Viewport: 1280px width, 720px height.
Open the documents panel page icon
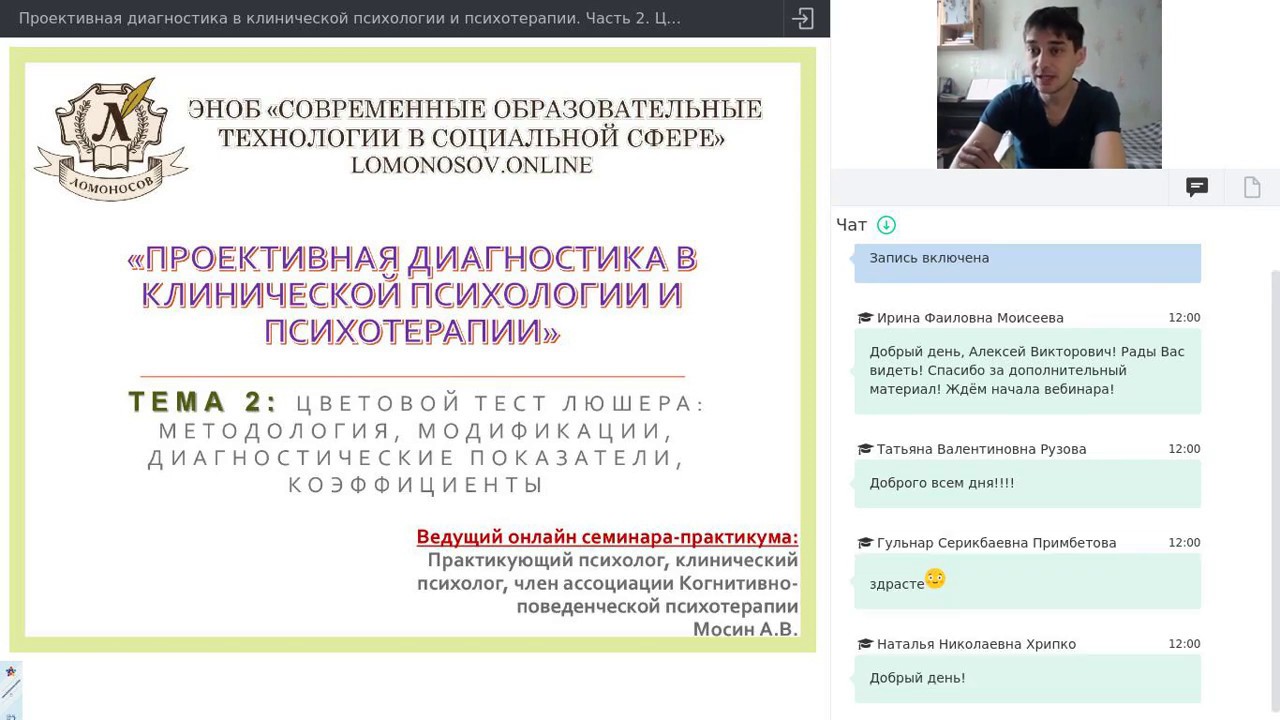(x=1252, y=187)
